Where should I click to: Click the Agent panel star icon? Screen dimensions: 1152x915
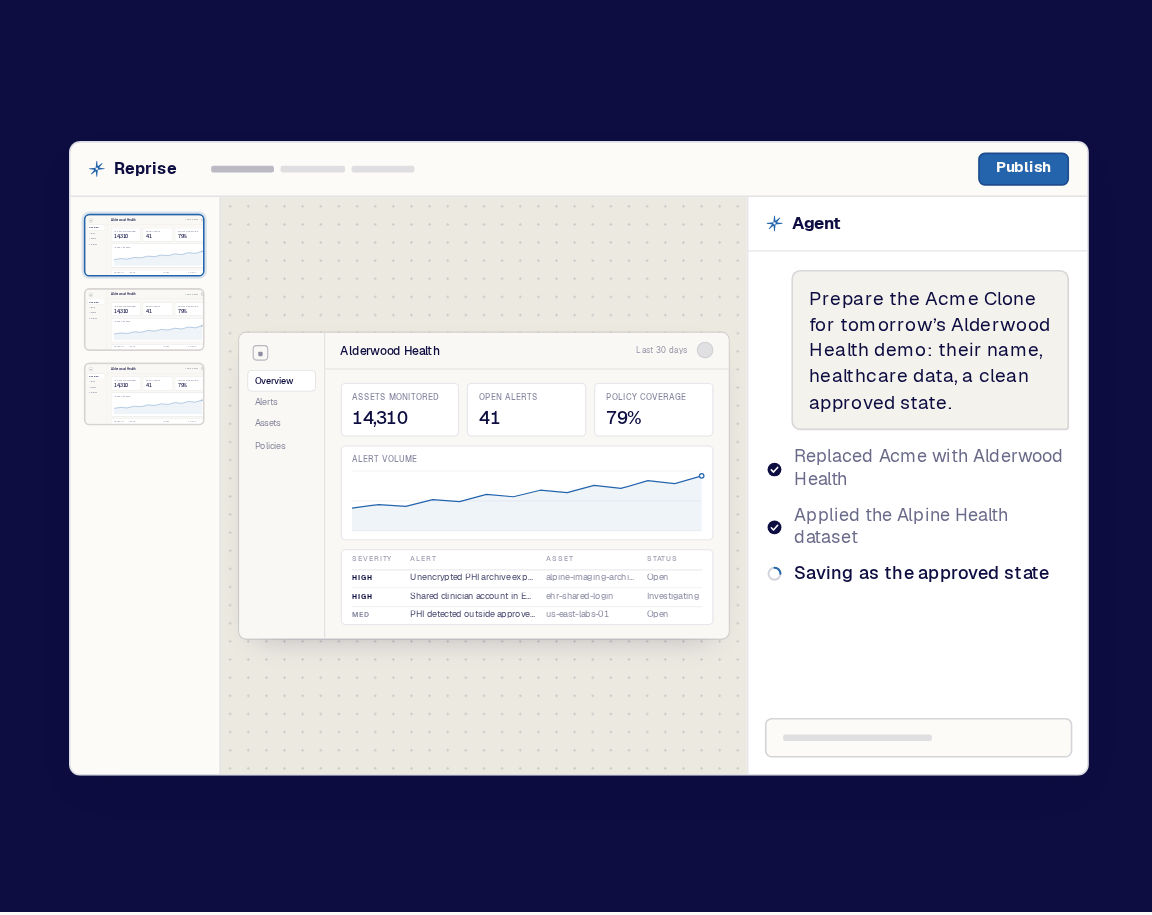pos(774,223)
